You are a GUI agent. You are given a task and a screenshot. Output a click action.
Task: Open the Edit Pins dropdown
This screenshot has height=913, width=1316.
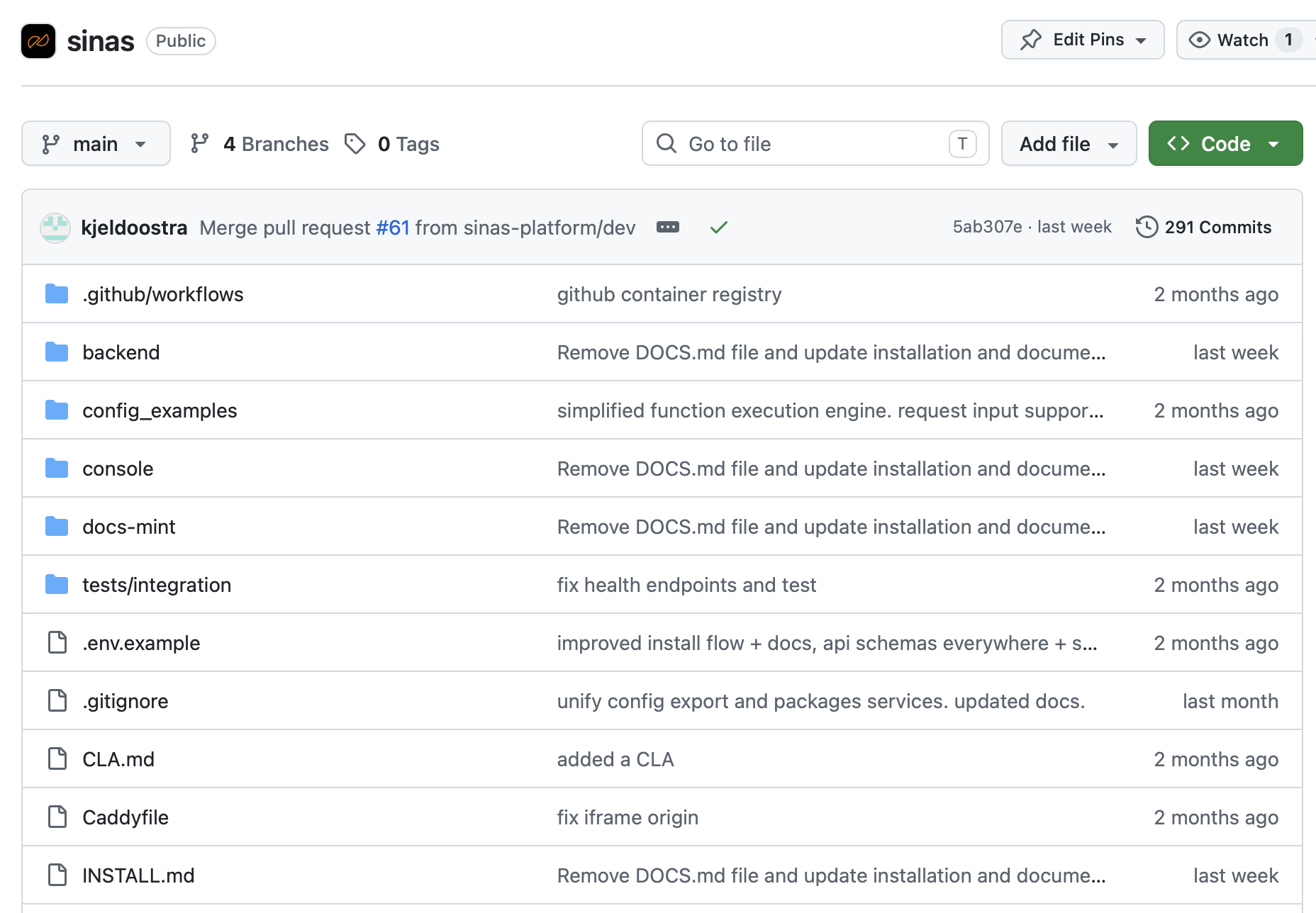point(1083,40)
